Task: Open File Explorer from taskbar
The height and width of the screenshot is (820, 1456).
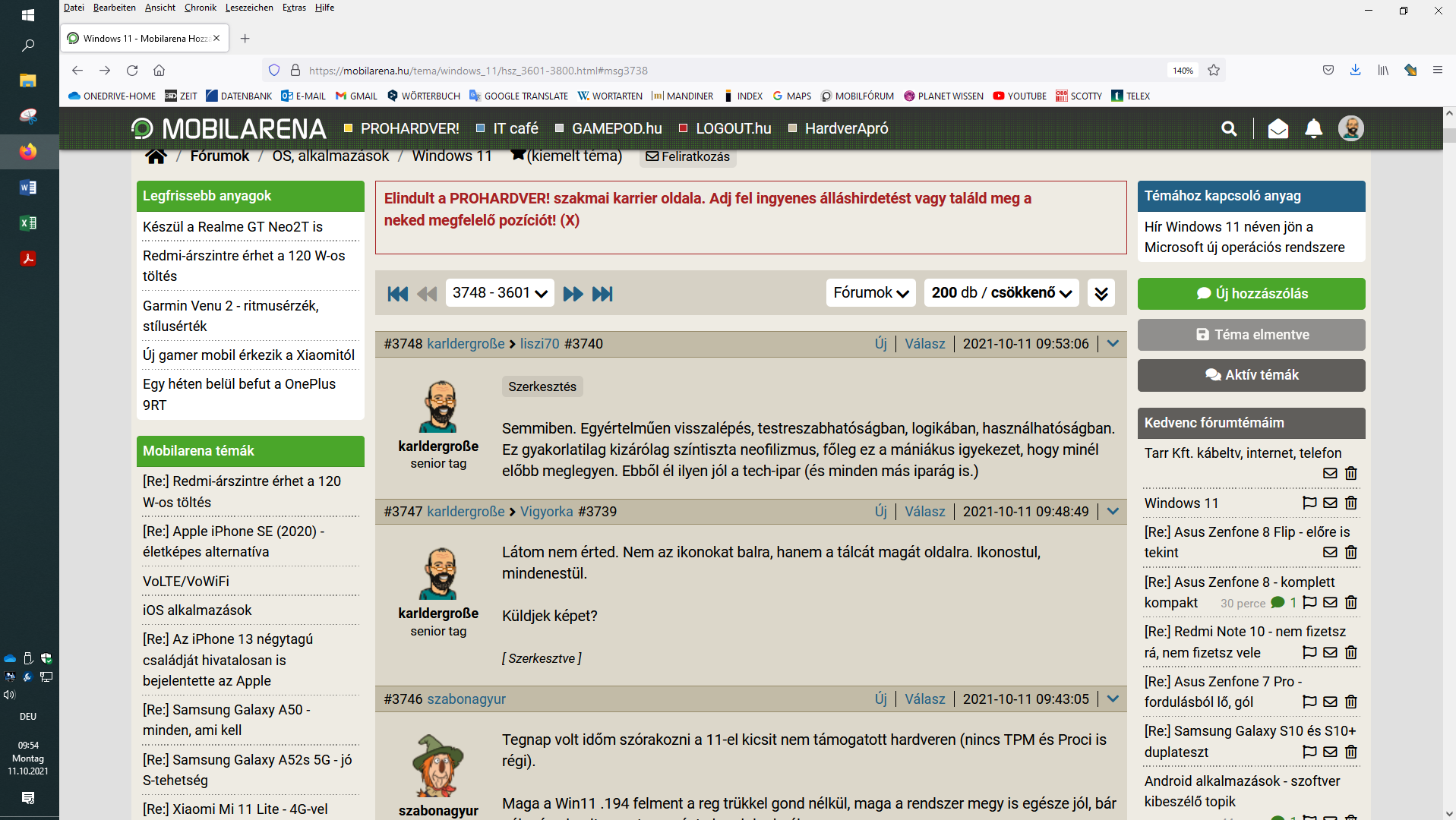Action: pos(28,80)
